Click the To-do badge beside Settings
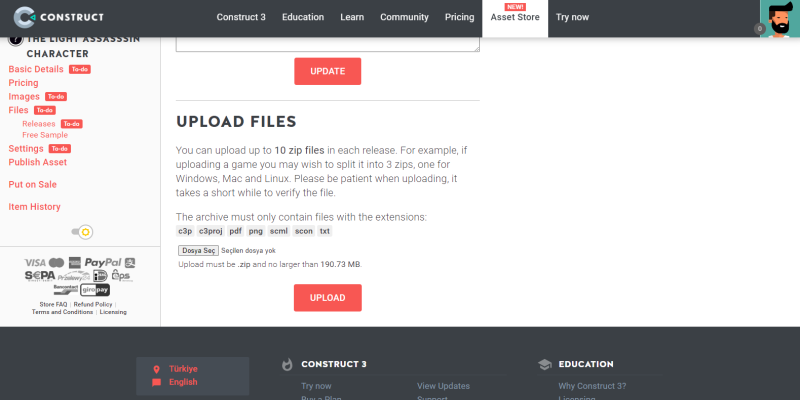Screen dimensions: 800x400 [x=60, y=149]
